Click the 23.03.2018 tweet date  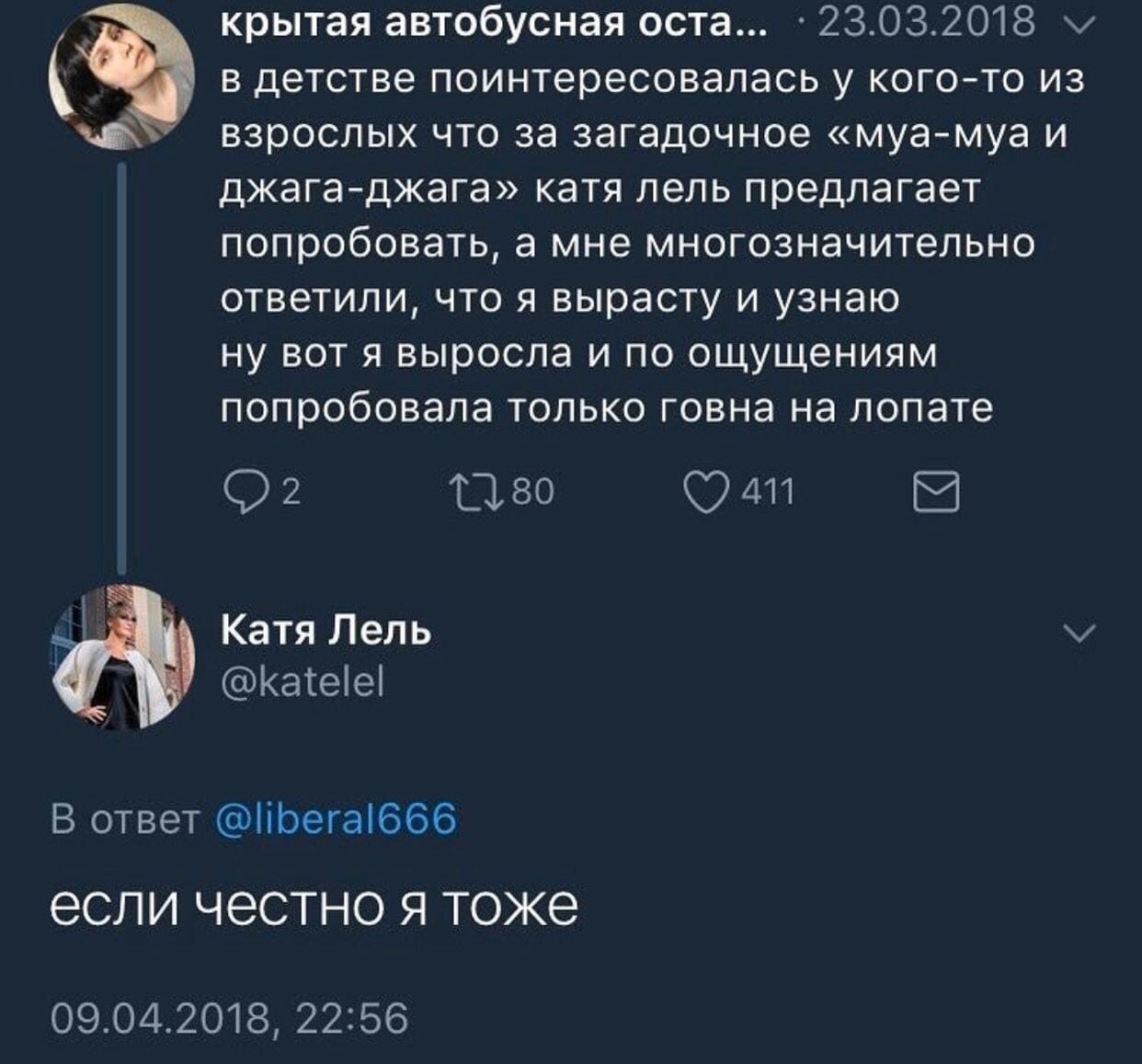(x=925, y=22)
